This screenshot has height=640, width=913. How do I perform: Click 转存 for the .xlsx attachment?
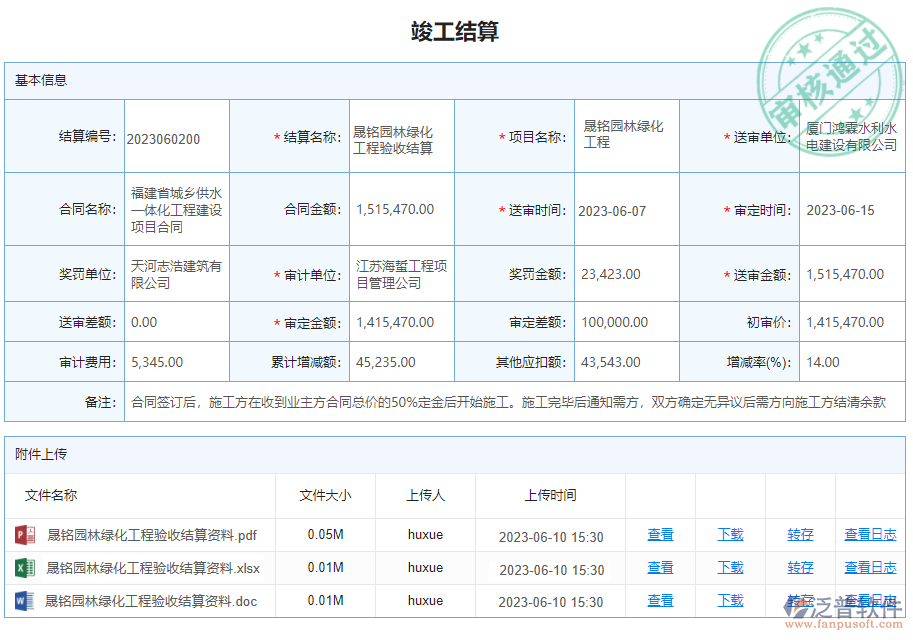tap(800, 568)
